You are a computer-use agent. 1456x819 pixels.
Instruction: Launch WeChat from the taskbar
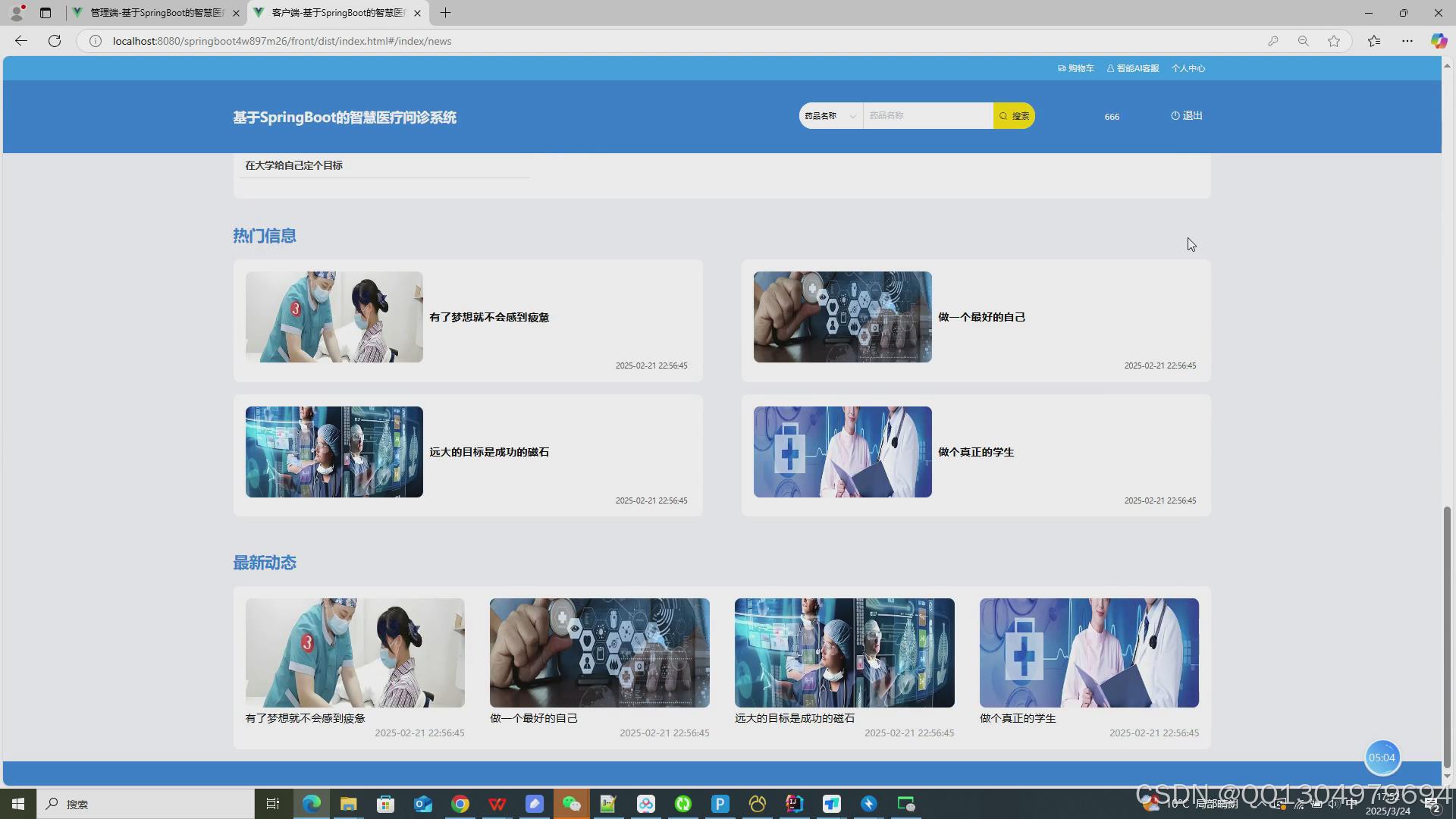(572, 804)
